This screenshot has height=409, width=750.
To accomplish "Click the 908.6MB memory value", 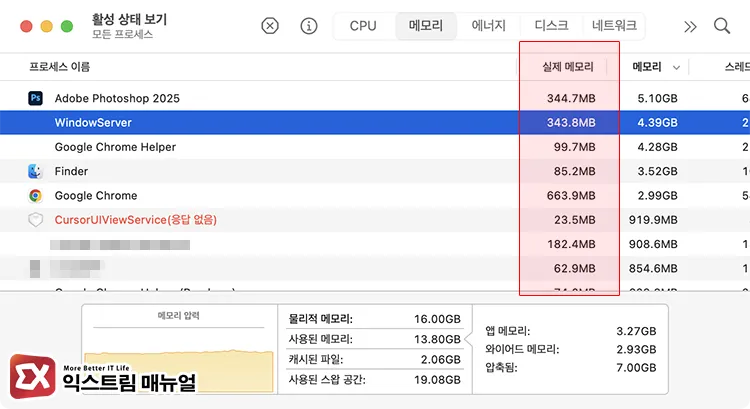I will pyautogui.click(x=653, y=244).
